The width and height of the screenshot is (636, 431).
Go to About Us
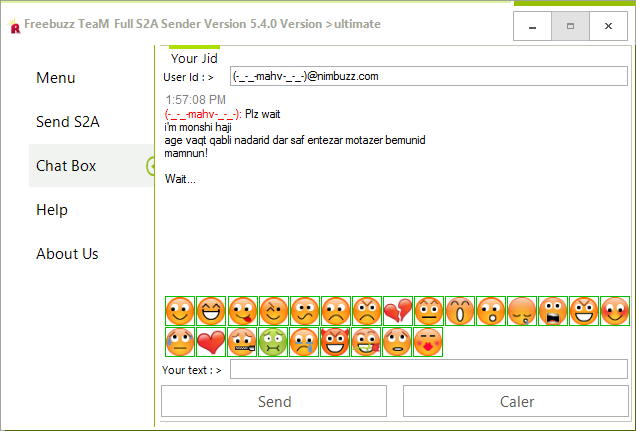67,254
